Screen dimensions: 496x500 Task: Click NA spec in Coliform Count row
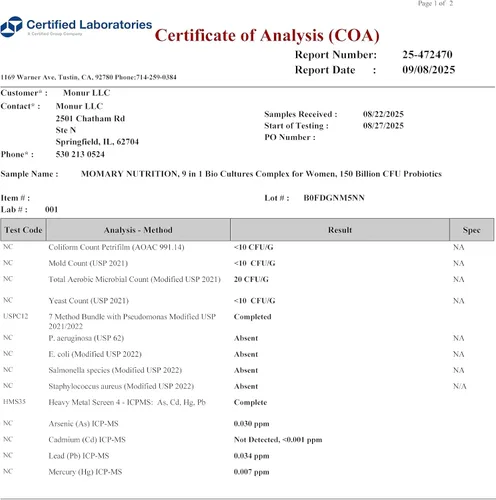pos(459,247)
